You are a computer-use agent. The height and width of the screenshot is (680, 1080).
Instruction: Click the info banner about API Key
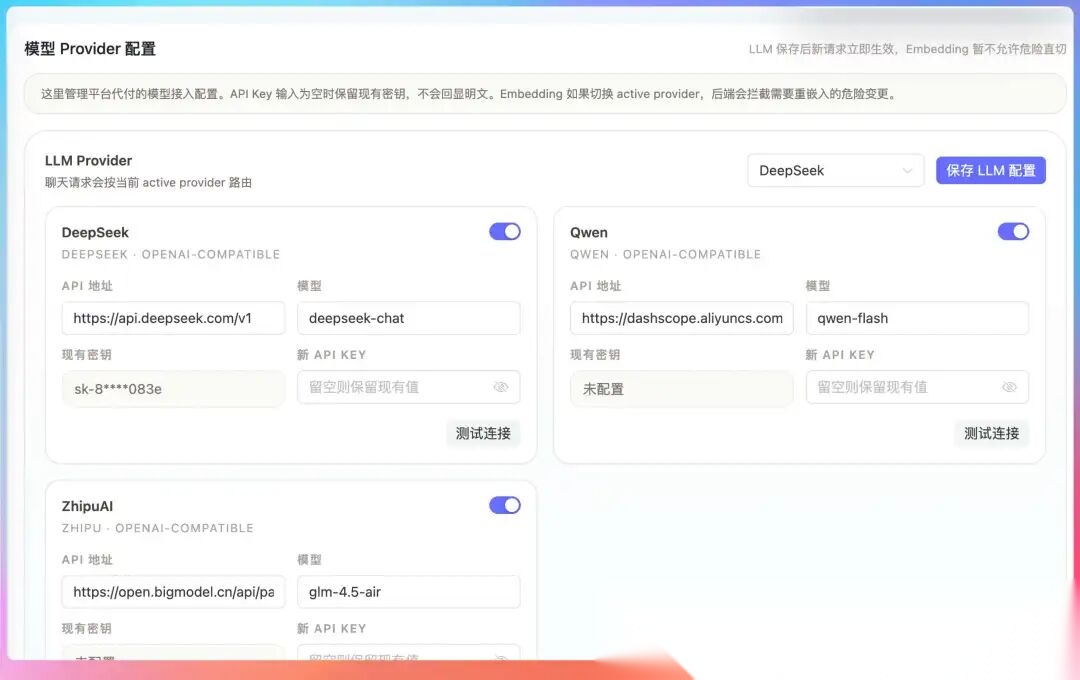(545, 94)
